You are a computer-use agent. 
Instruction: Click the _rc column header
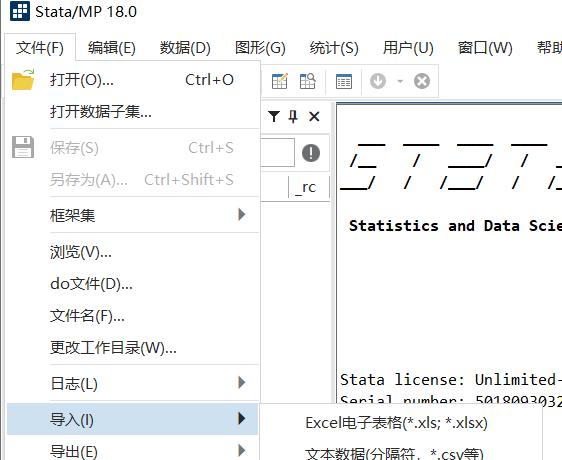click(x=309, y=187)
